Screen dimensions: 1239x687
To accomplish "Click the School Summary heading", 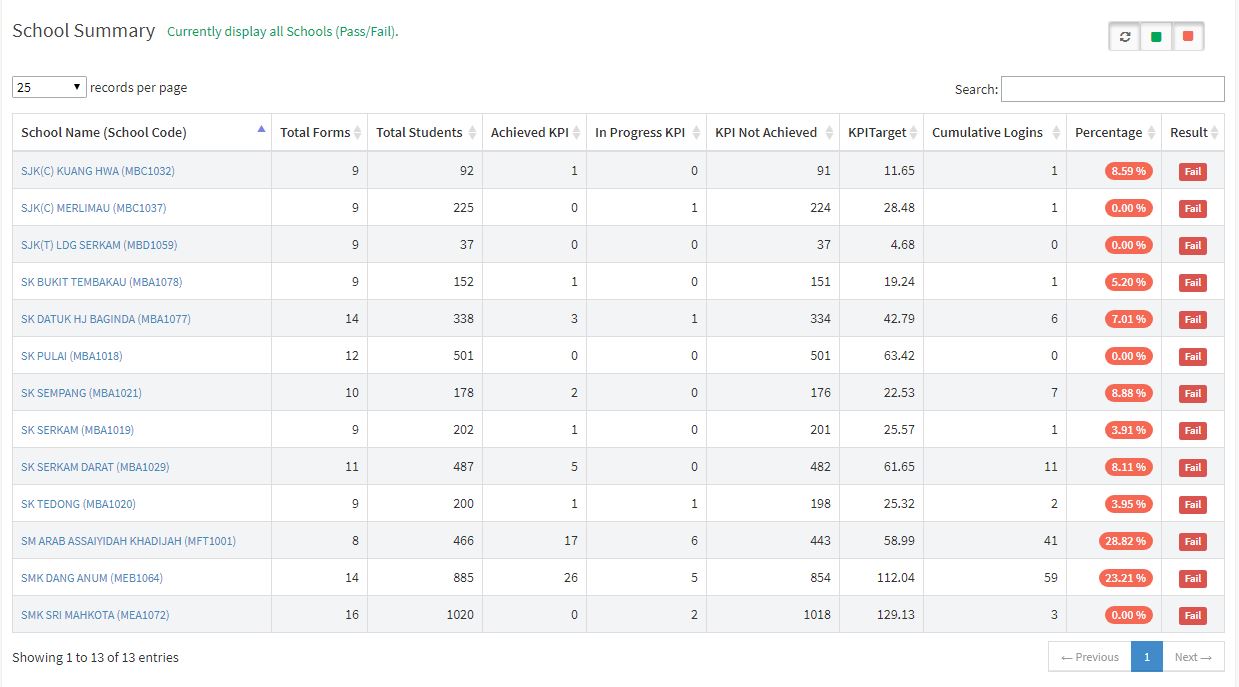I will click(x=83, y=31).
